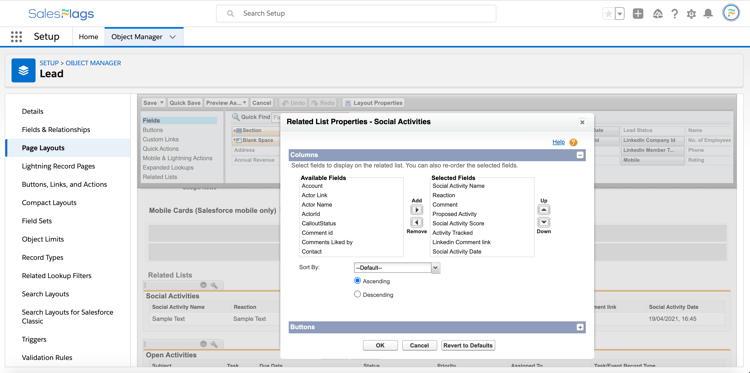Open Open Activities wrench properties icon

214,344
